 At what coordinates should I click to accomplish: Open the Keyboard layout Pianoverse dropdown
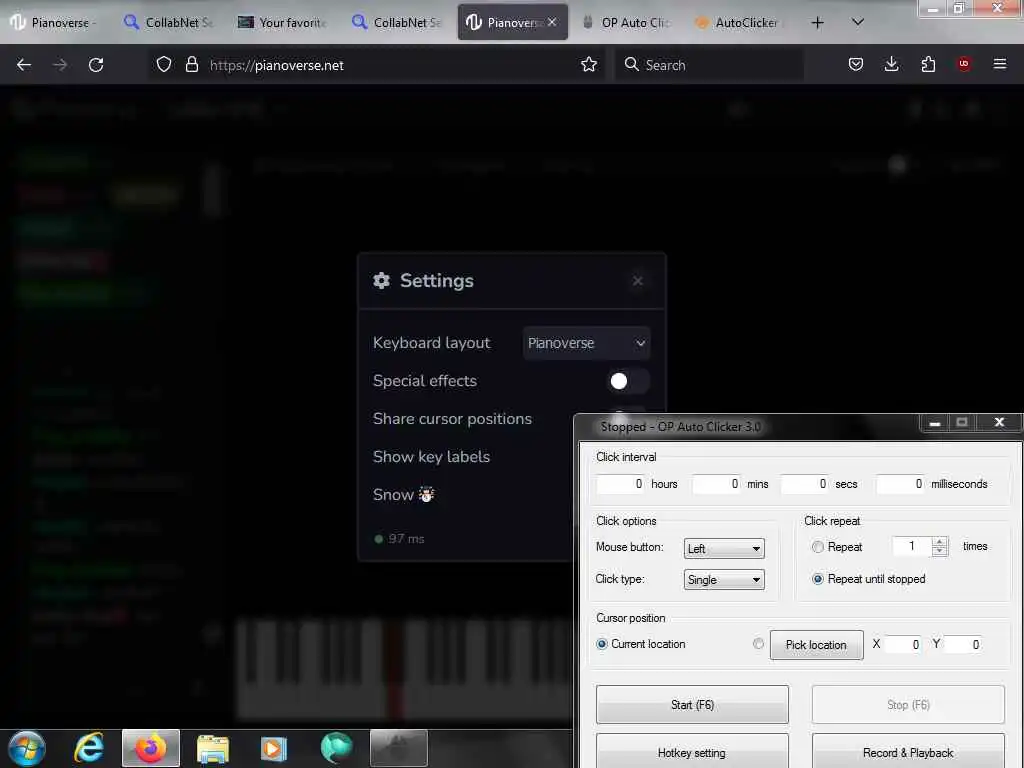586,343
